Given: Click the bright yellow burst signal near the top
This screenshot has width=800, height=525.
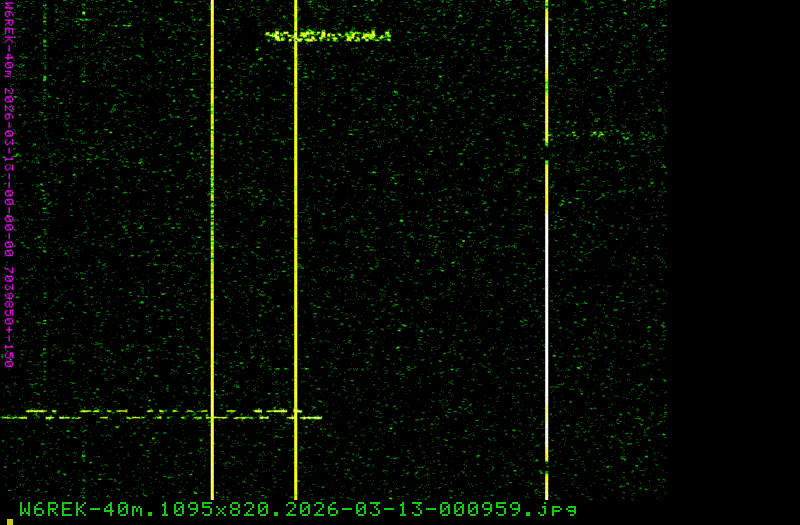Looking at the screenshot, I should [x=328, y=36].
